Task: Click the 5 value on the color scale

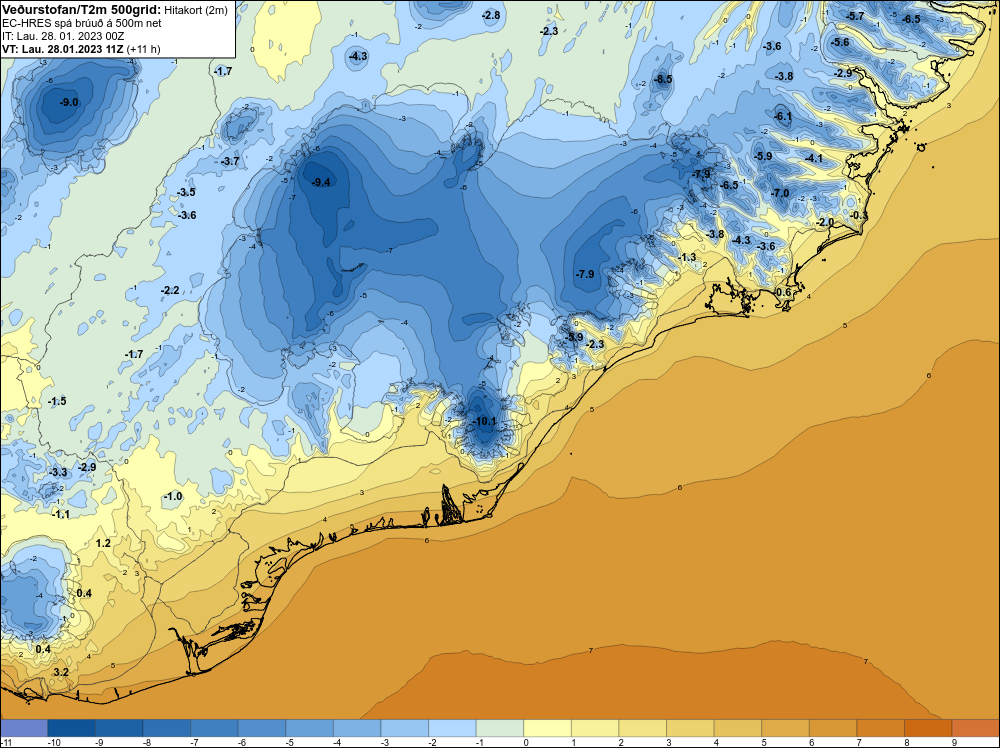Action: pyautogui.click(x=764, y=742)
